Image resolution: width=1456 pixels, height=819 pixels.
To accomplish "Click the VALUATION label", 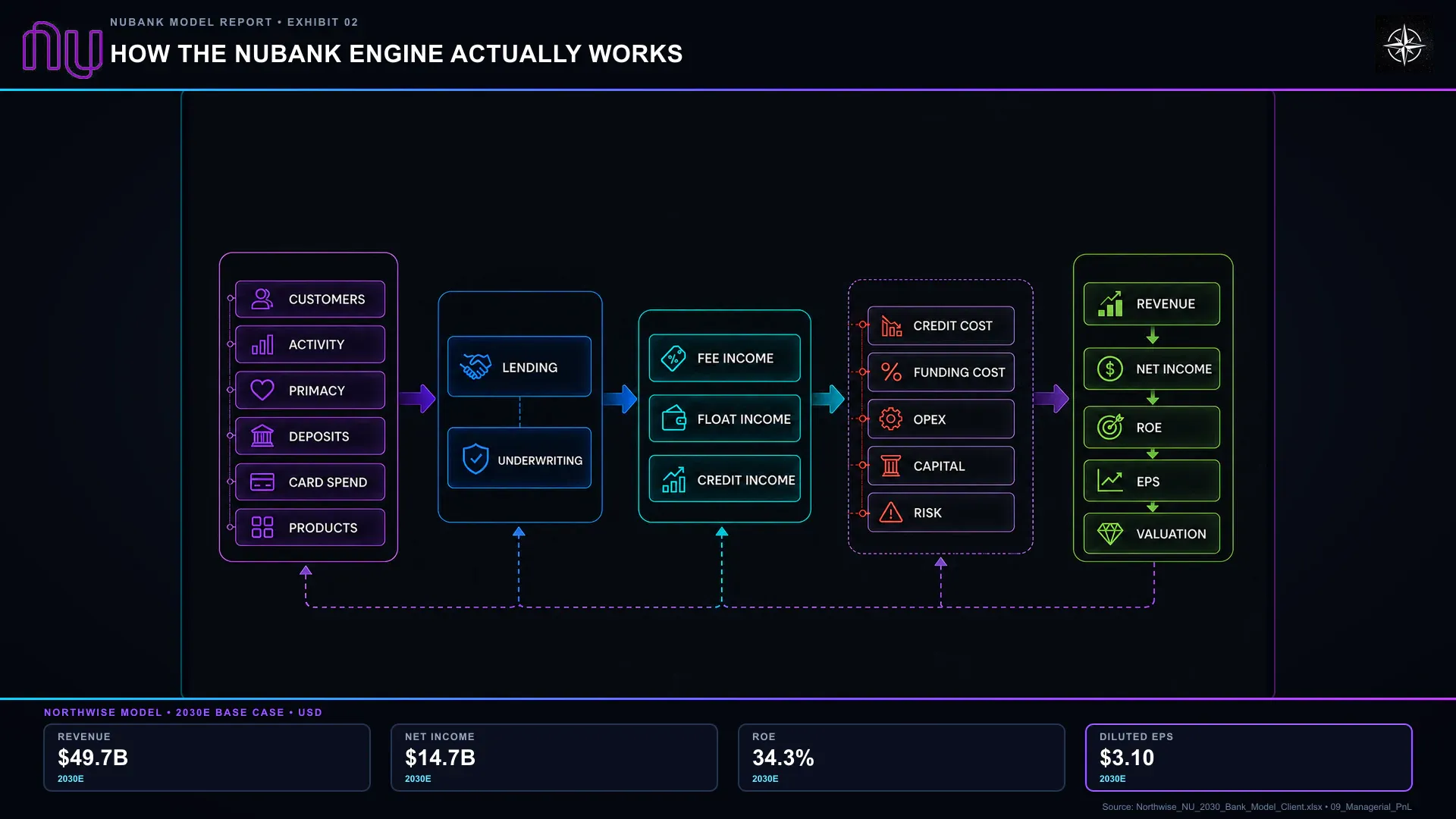I will click(1171, 534).
